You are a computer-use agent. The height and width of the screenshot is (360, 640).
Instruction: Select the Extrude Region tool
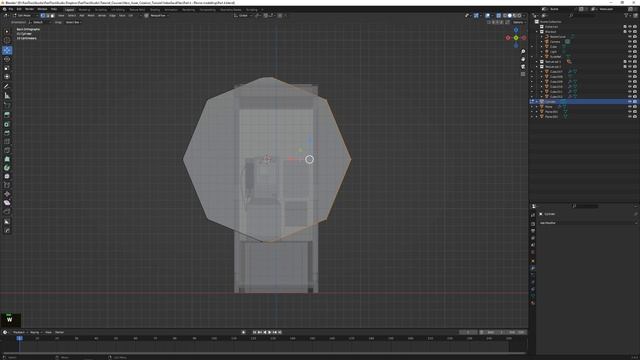click(x=7, y=115)
